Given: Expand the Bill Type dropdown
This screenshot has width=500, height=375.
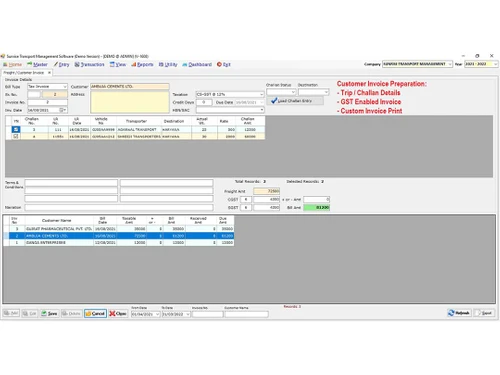Looking at the screenshot, I should (x=65, y=87).
